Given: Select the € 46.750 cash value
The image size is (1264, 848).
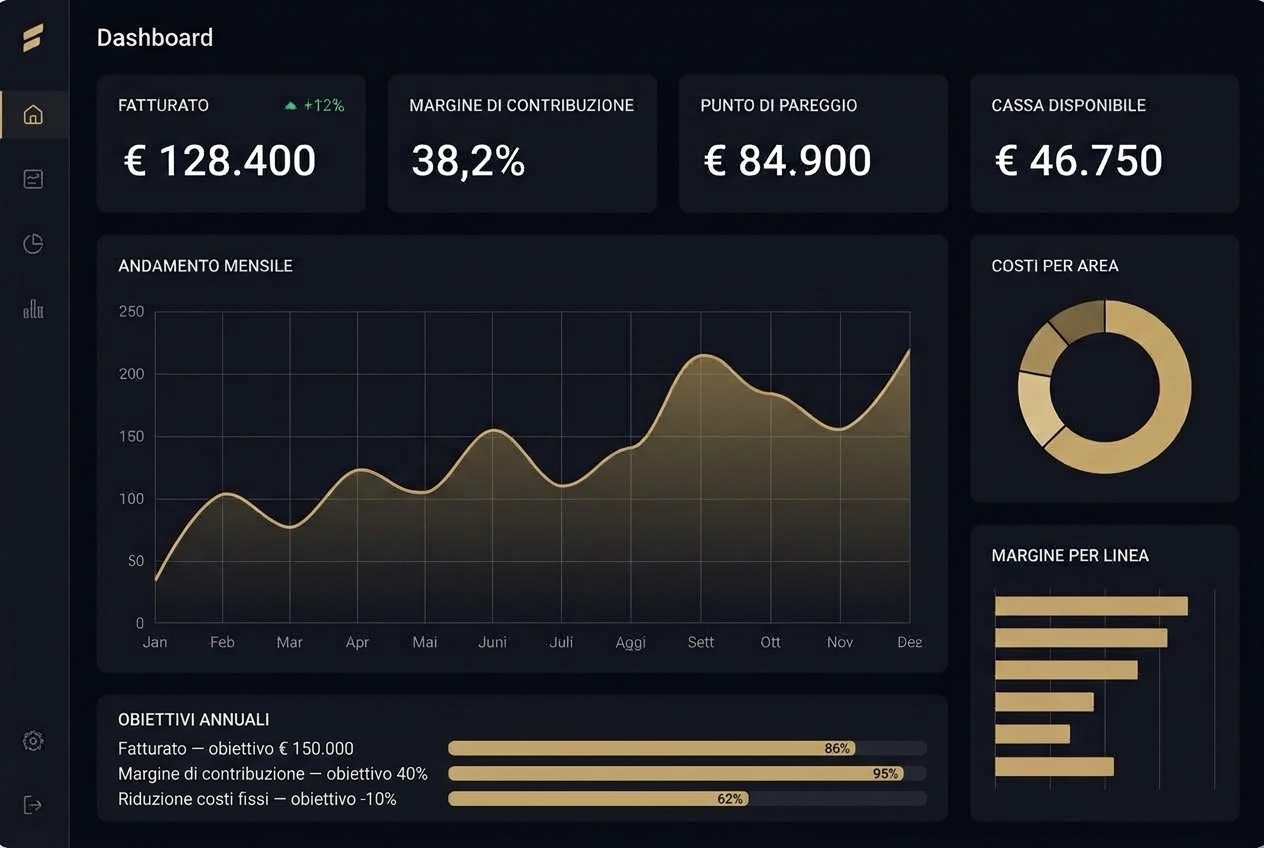Looking at the screenshot, I should coord(1079,160).
